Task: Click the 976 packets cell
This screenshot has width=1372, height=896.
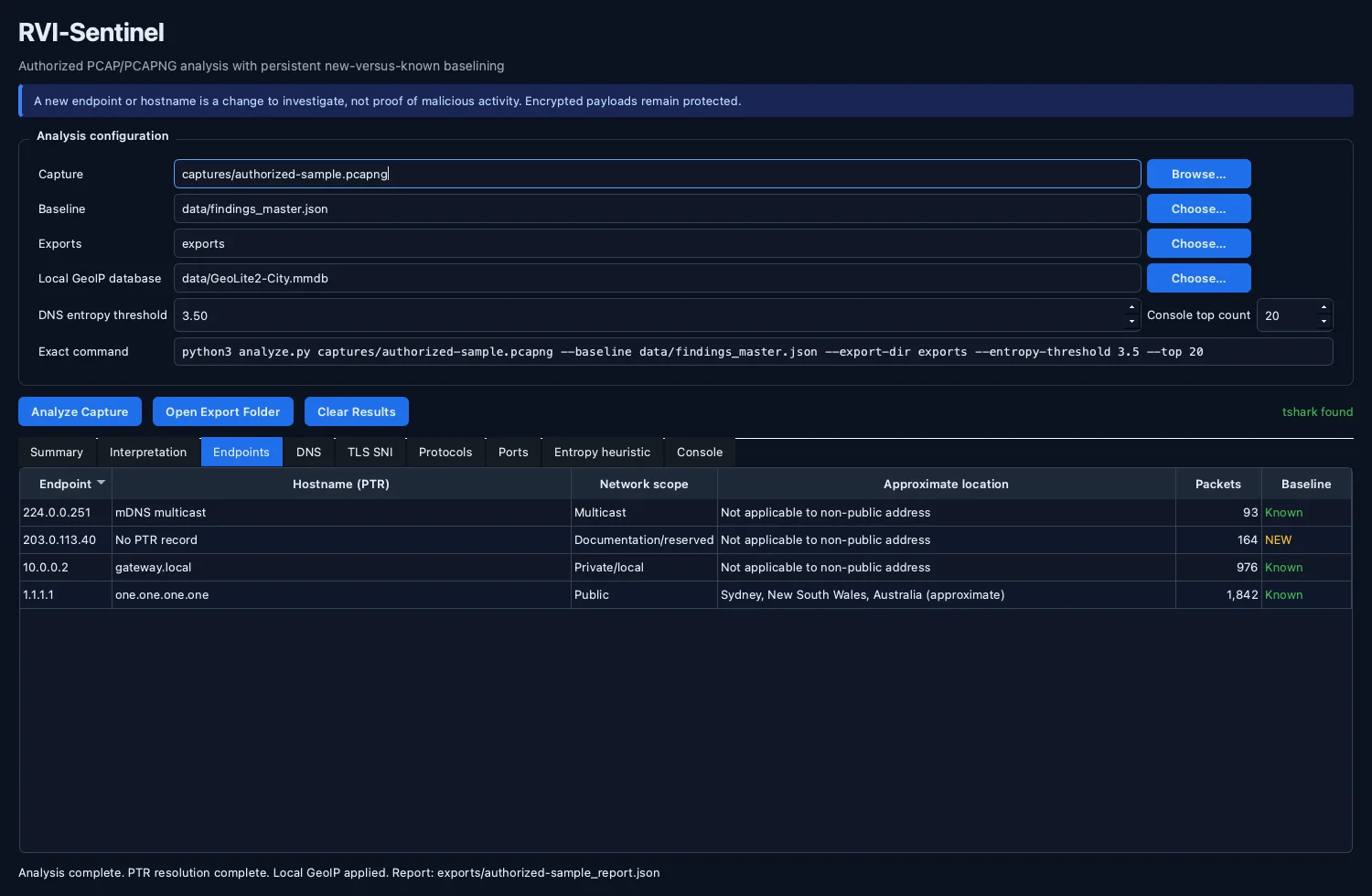Action: 1218,567
